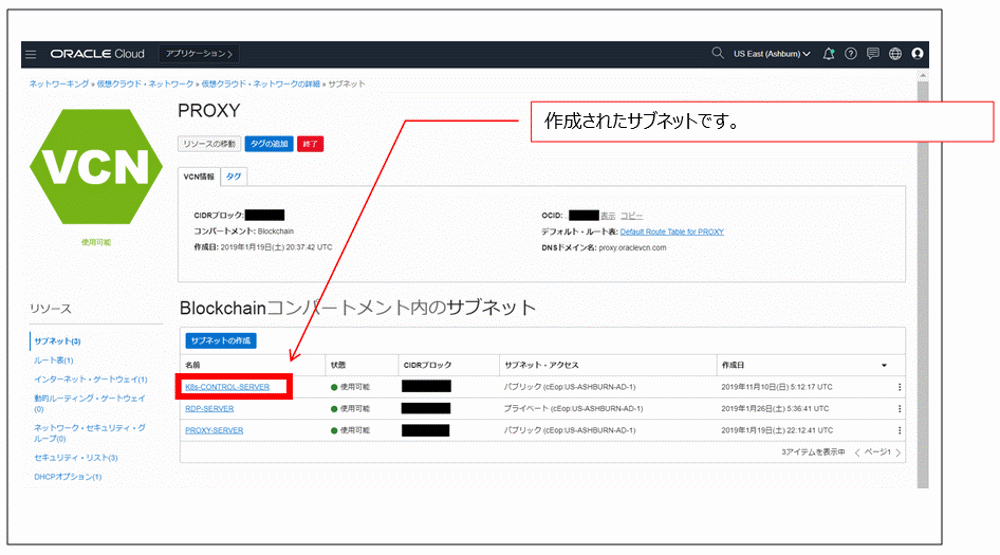Click the 名前 column header
Screen dimensions: 1000x555
193,366
